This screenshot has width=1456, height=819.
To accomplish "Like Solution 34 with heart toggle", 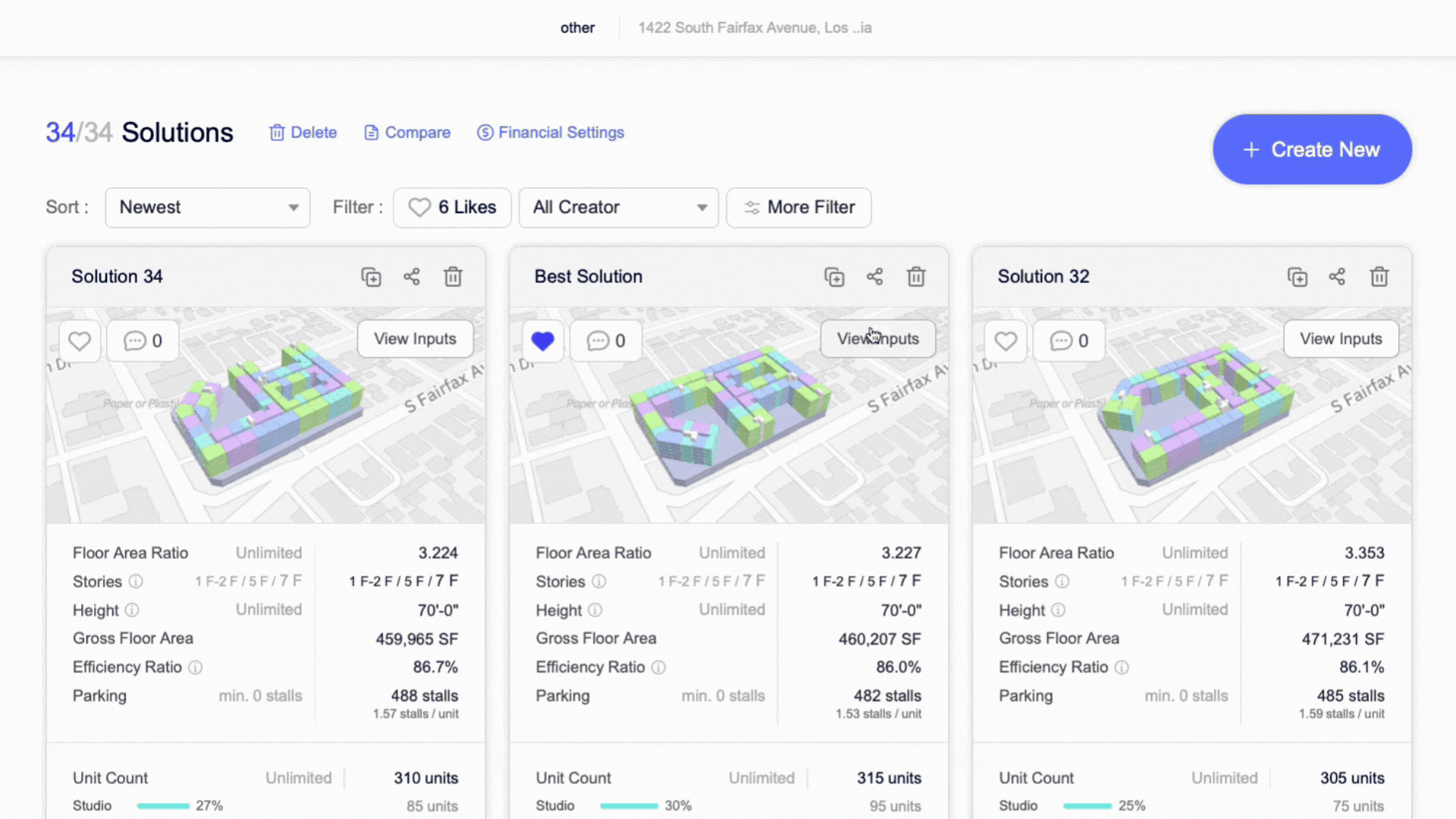I will [x=80, y=340].
